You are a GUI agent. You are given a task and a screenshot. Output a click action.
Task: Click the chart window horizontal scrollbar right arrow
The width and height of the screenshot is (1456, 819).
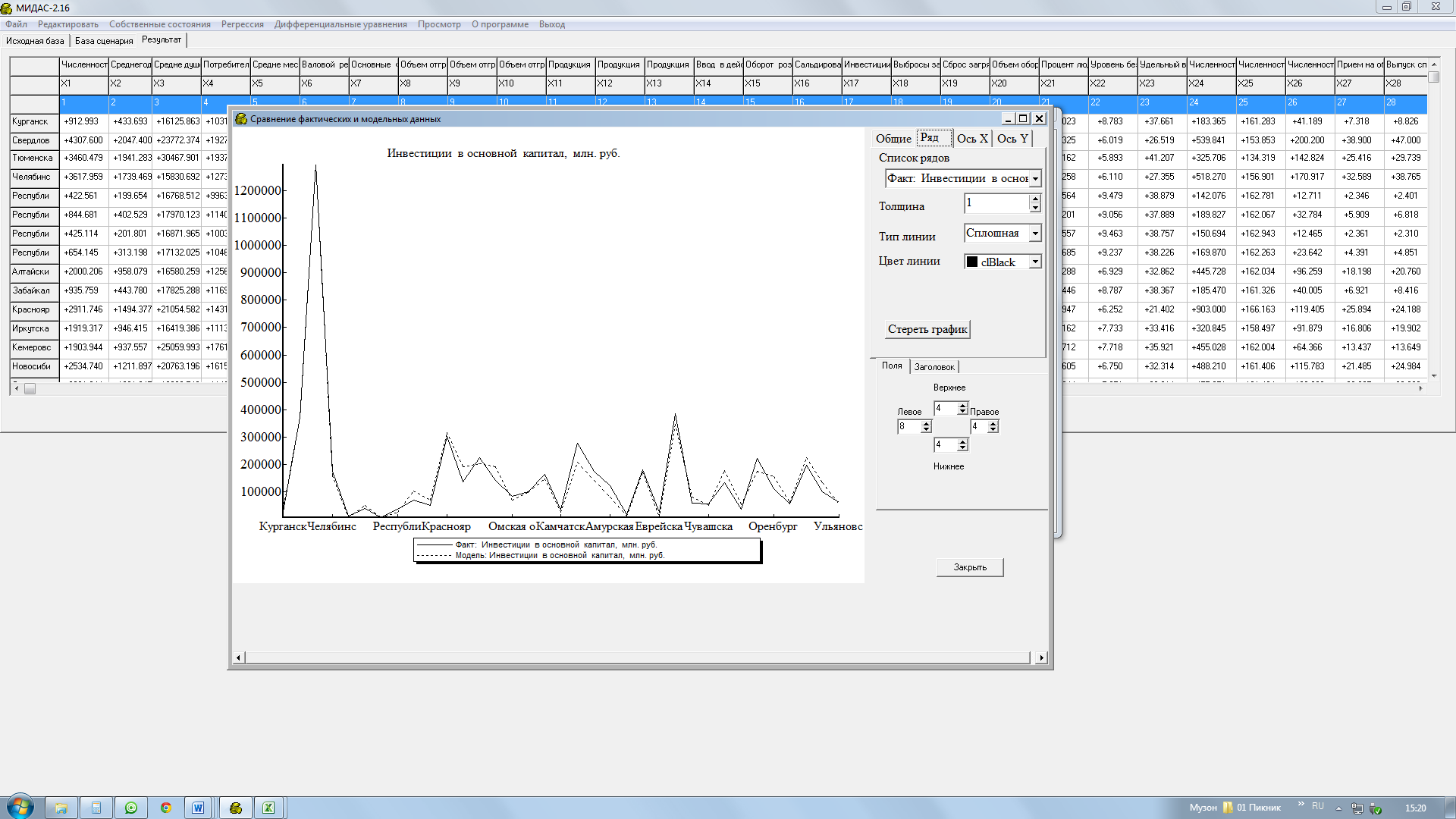1041,657
